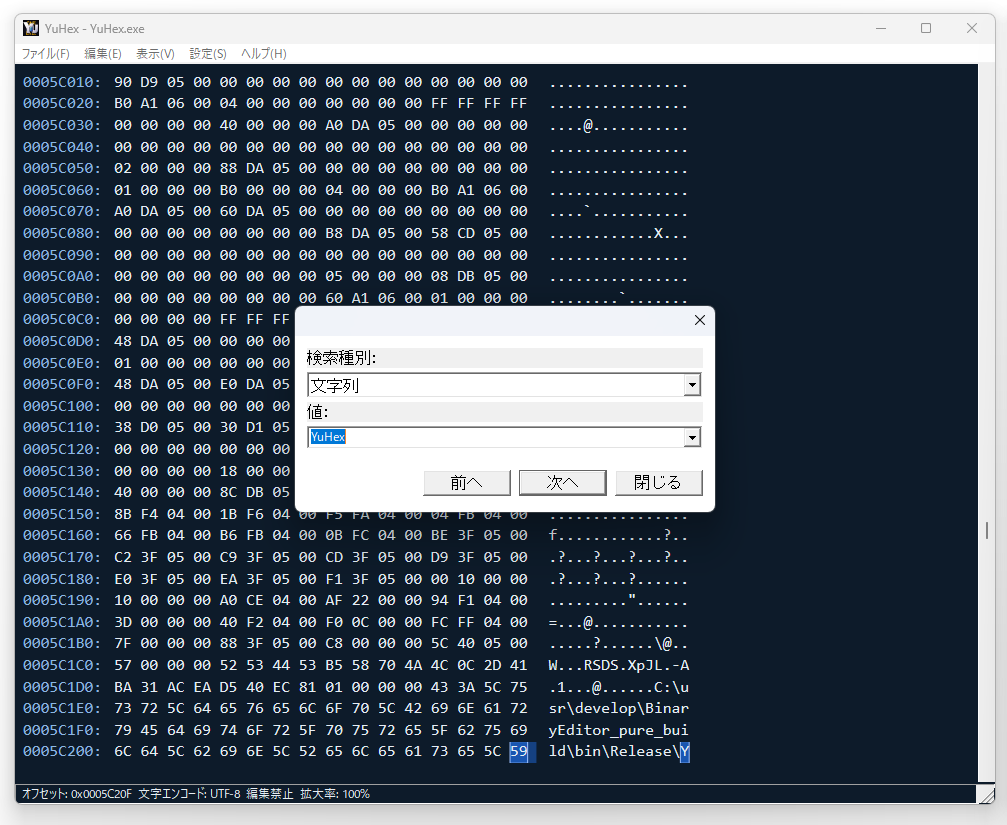
Task: Expand the 値 history dropdown arrow
Action: 692,438
